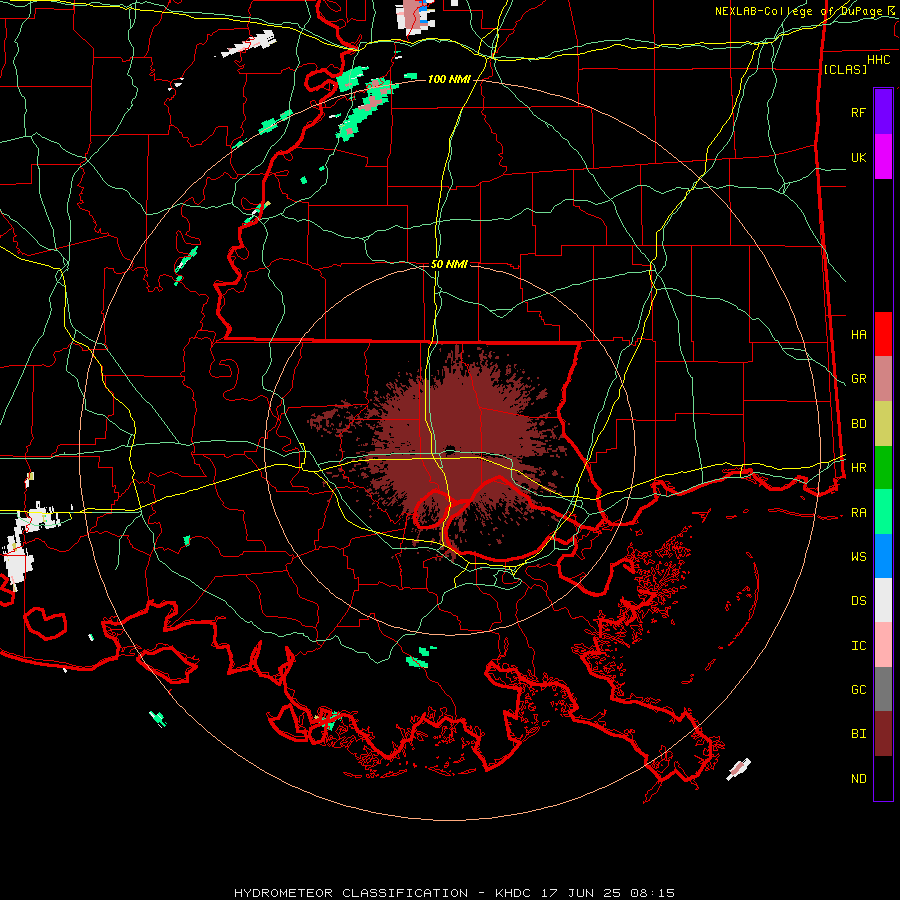This screenshot has height=900, width=900.
Task: Click the BD yellow legend swatch
Action: [x=883, y=424]
